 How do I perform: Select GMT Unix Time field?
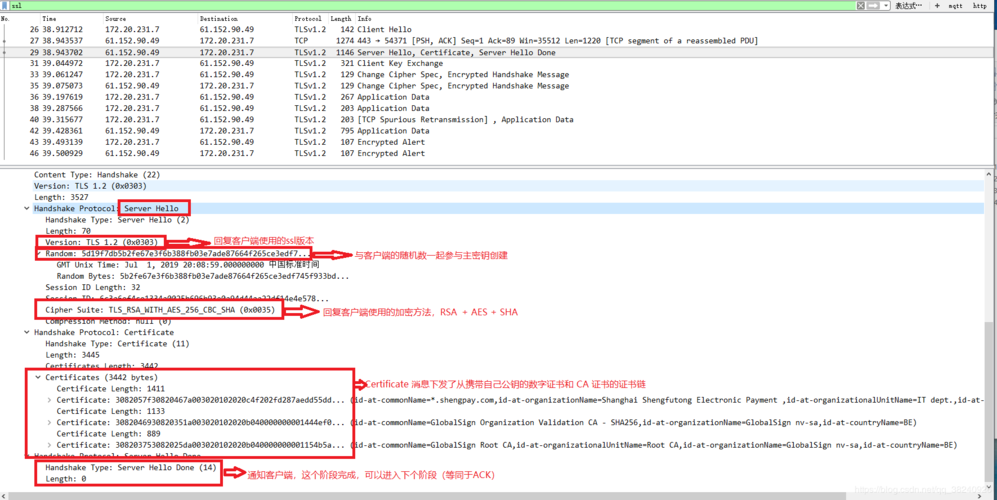click(x=188, y=265)
